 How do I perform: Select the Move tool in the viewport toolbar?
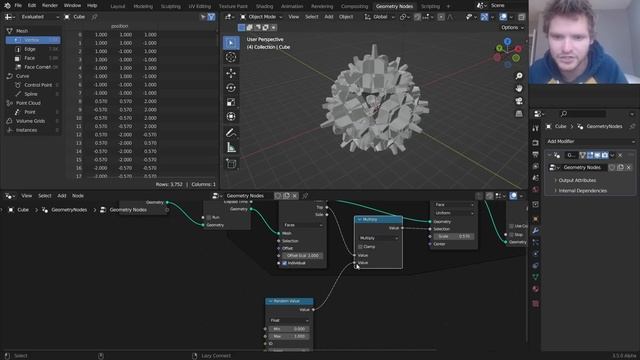click(231, 73)
